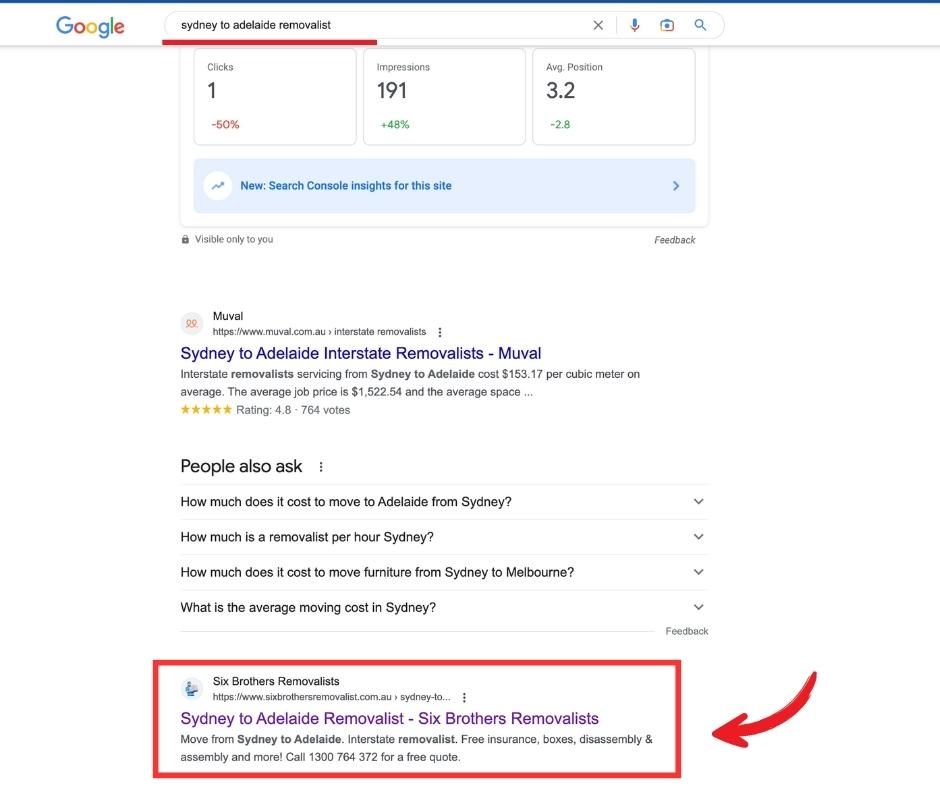Image resolution: width=940 pixels, height=788 pixels.
Task: Click the Six Brothers Removalists favicon
Action: pos(192,688)
